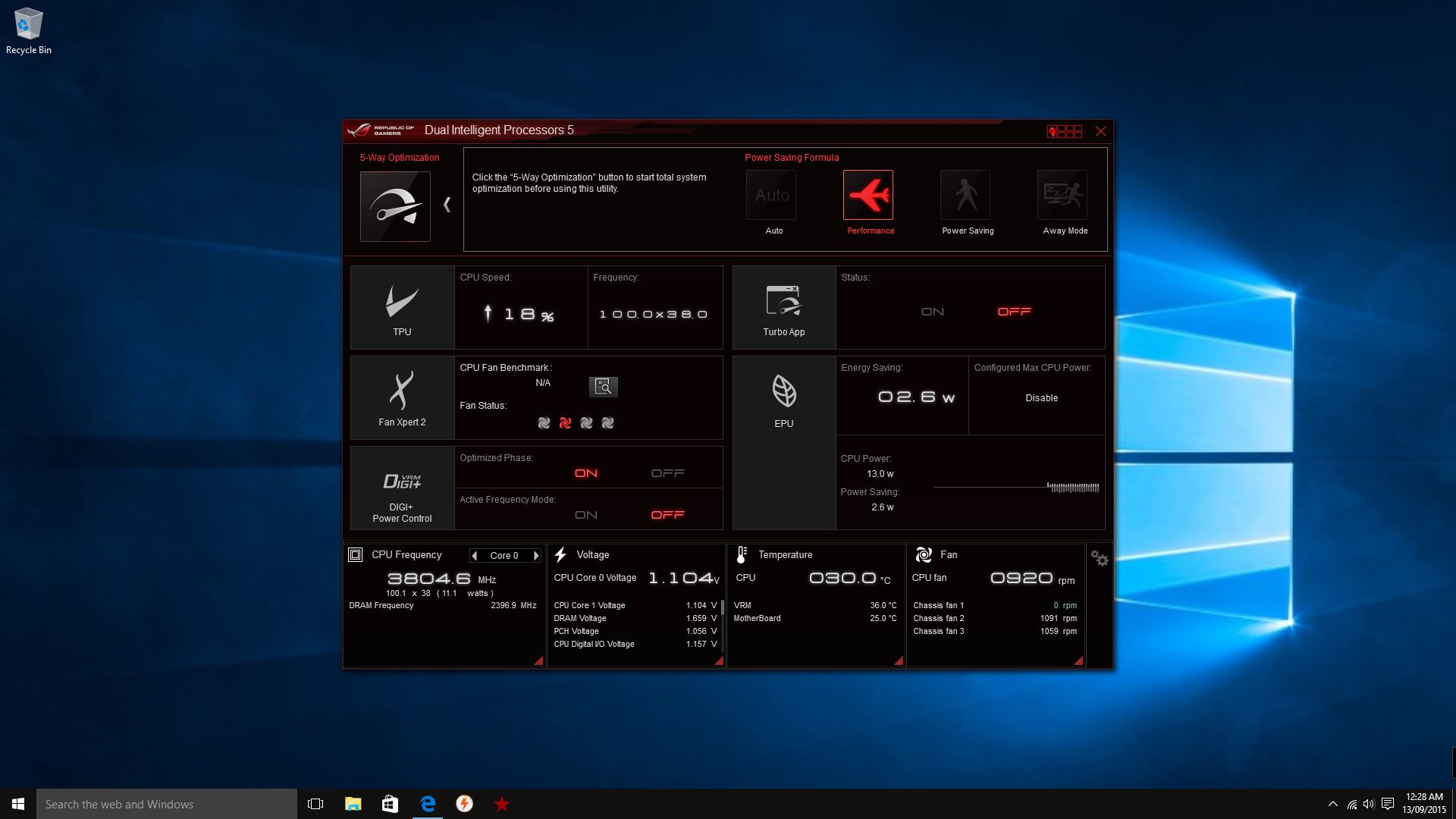The image size is (1456, 819).
Task: Expand the CPU Frequency monitor corner triangle
Action: point(538,661)
